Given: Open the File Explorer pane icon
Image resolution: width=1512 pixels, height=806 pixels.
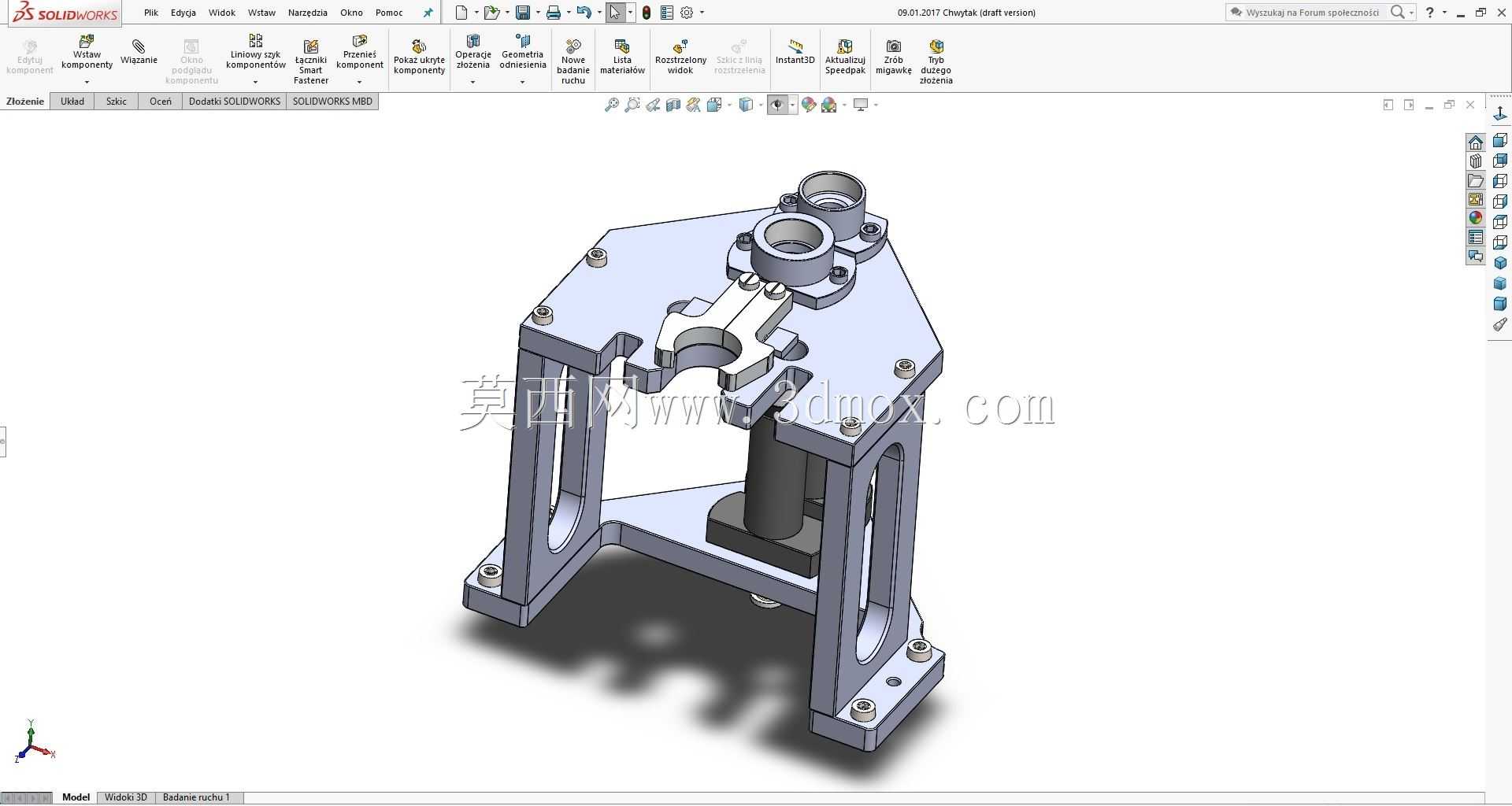Looking at the screenshot, I should point(1476,180).
